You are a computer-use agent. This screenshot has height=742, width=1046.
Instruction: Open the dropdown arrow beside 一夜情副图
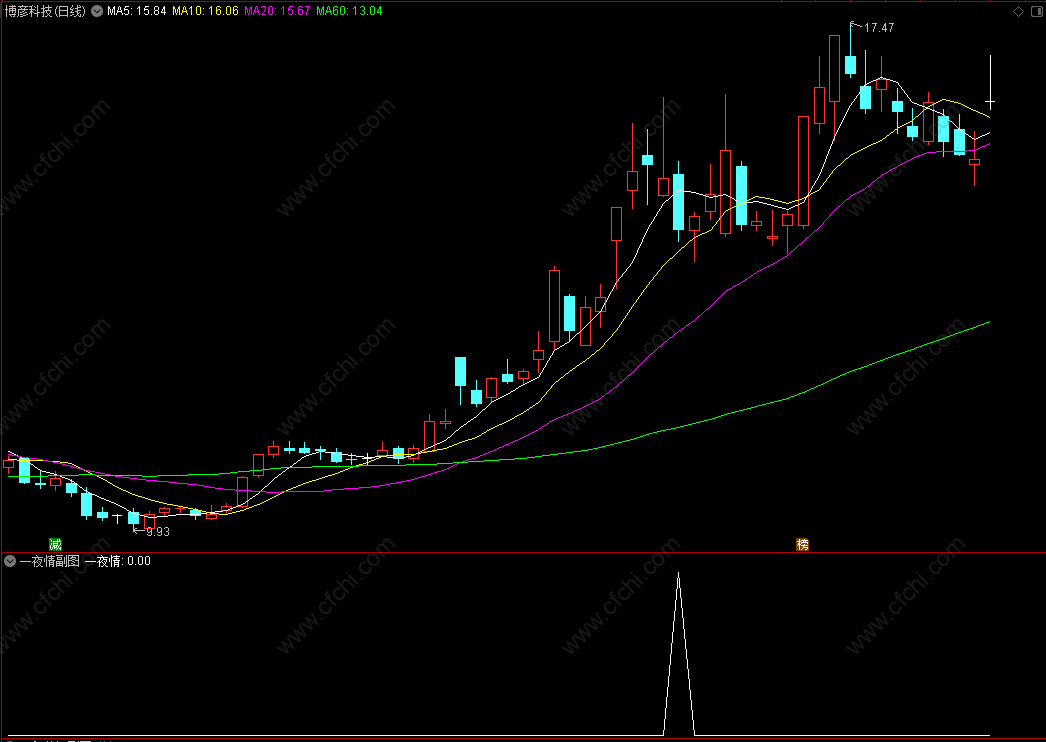pos(9,561)
